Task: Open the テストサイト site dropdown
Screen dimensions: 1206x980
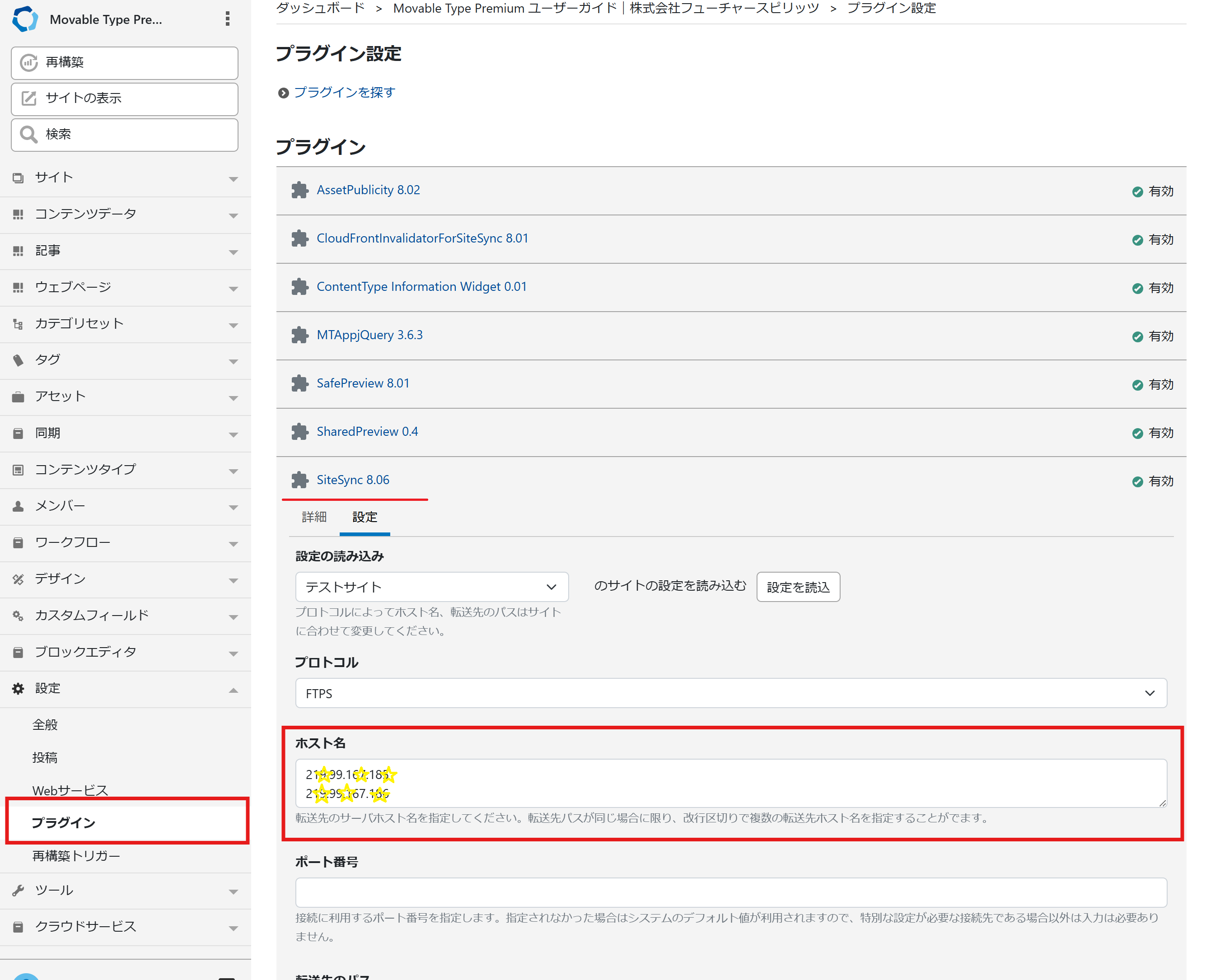Action: pos(431,587)
